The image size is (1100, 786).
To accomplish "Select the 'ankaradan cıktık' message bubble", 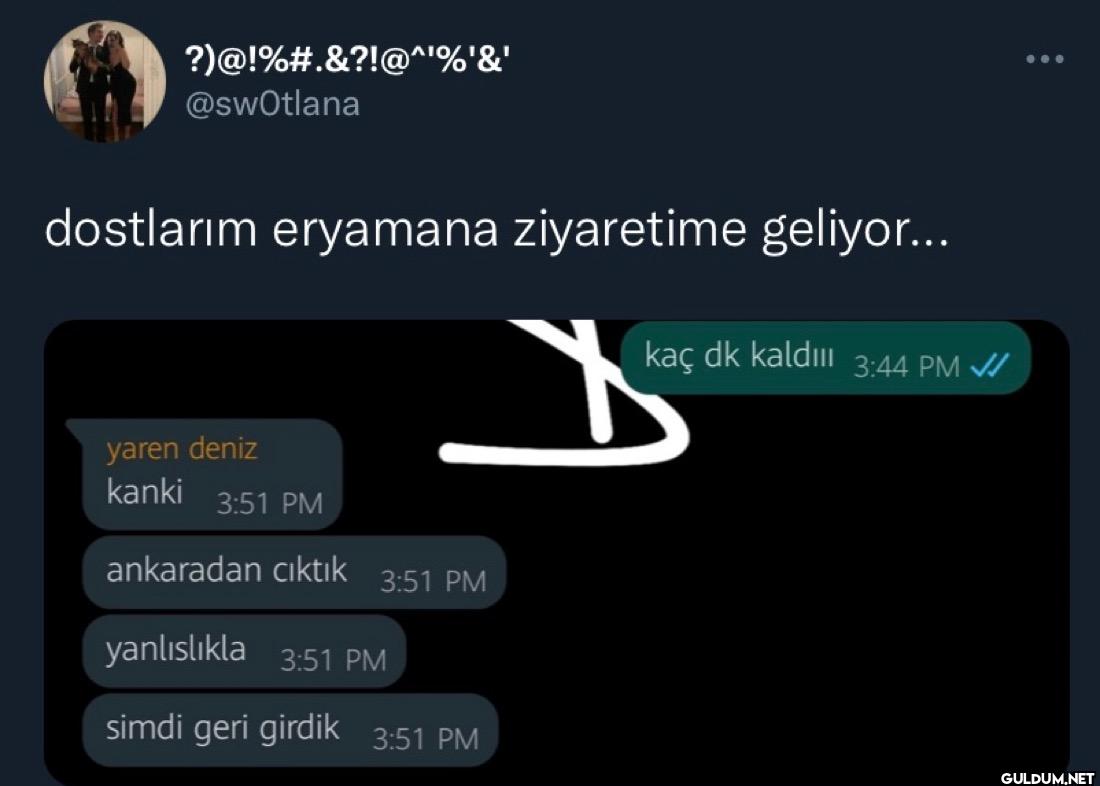I will pos(294,573).
